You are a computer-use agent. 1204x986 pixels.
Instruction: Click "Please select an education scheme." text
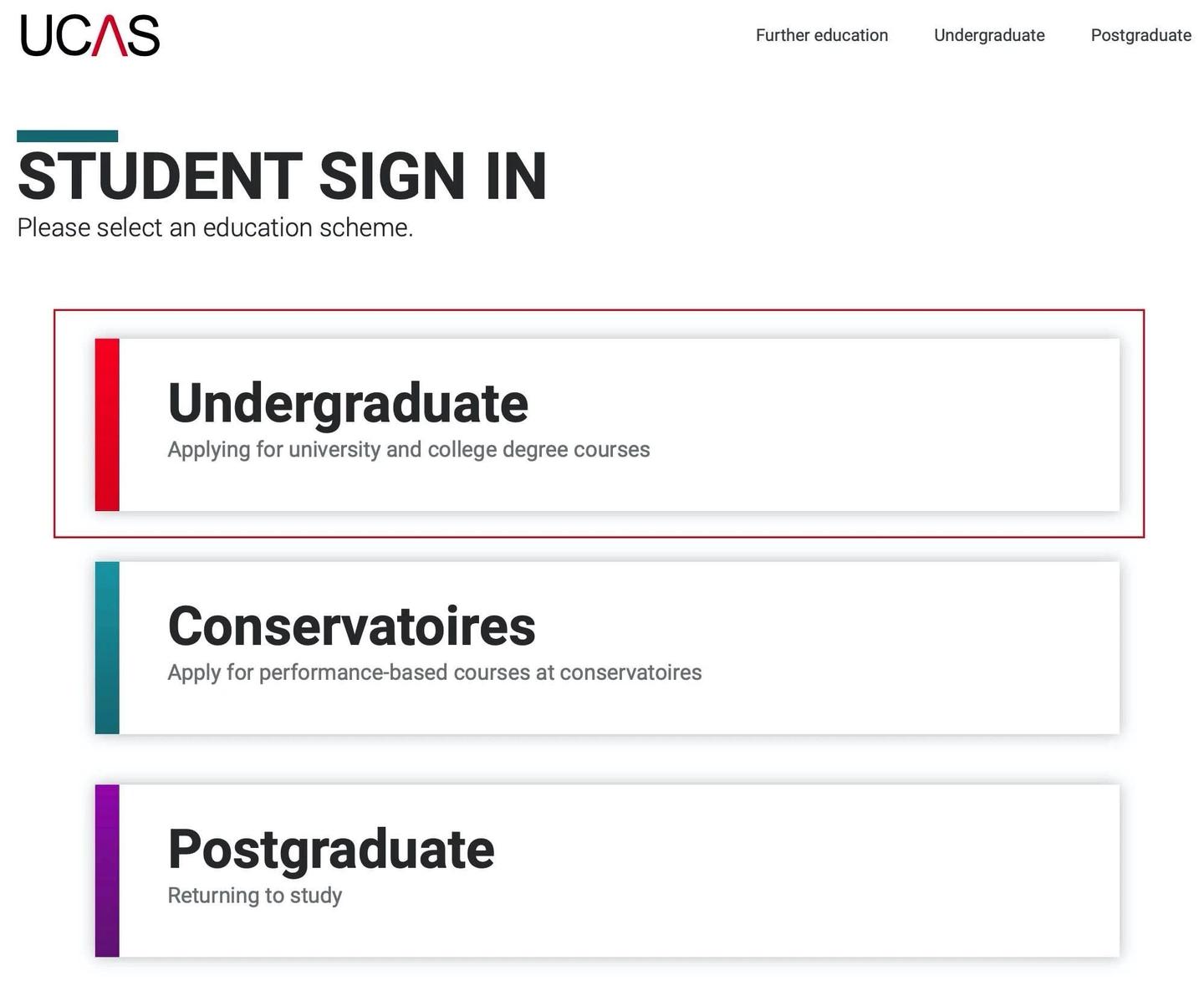pyautogui.click(x=215, y=227)
